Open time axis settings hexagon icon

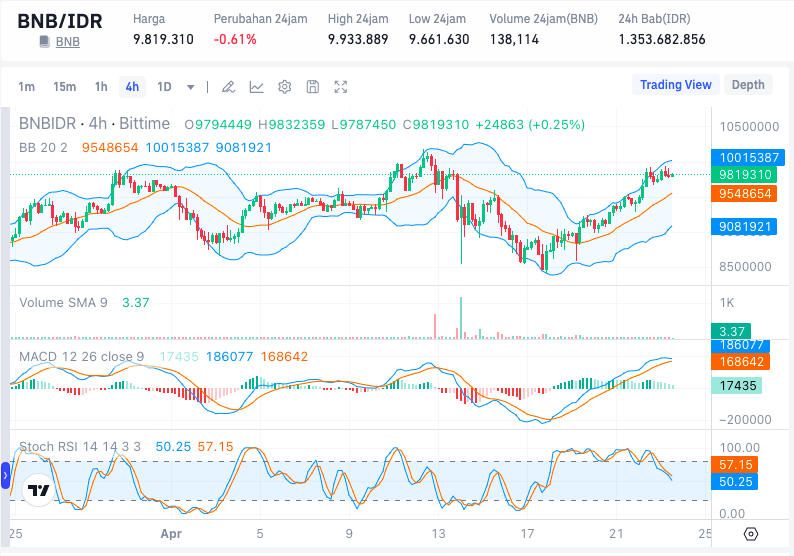coord(751,534)
